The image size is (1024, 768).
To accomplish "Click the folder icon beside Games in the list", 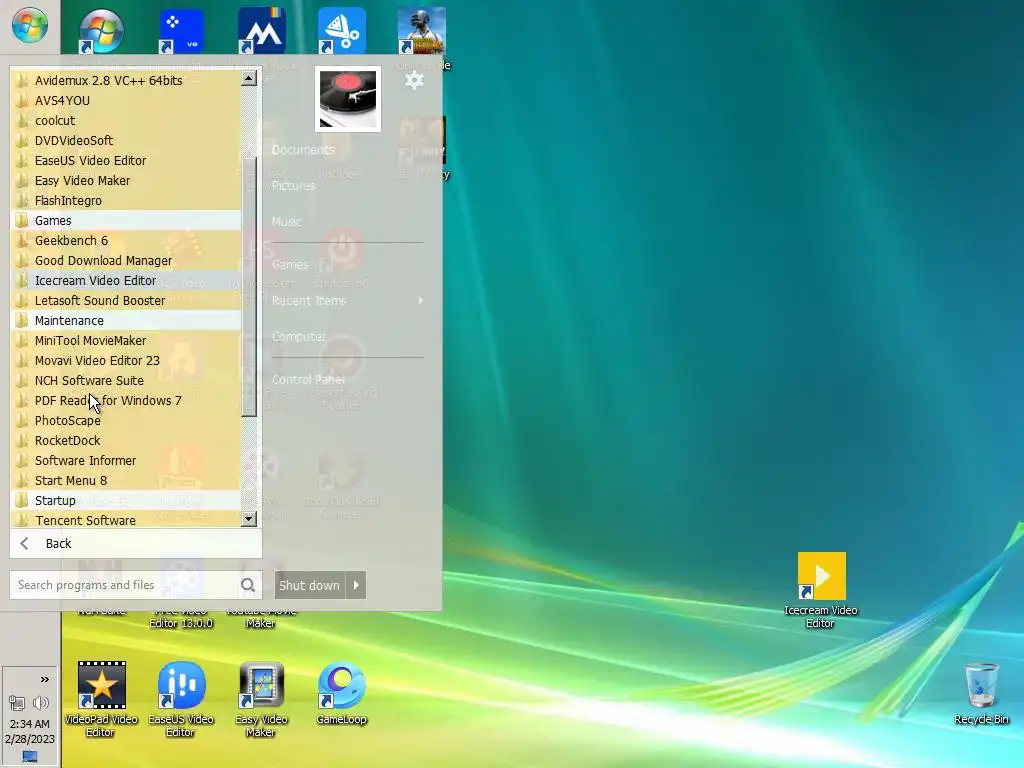I will pos(22,220).
